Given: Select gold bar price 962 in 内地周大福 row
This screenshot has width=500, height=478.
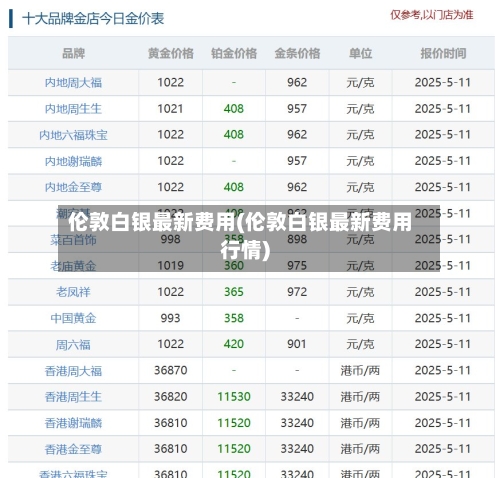Looking at the screenshot, I should click(x=297, y=82).
